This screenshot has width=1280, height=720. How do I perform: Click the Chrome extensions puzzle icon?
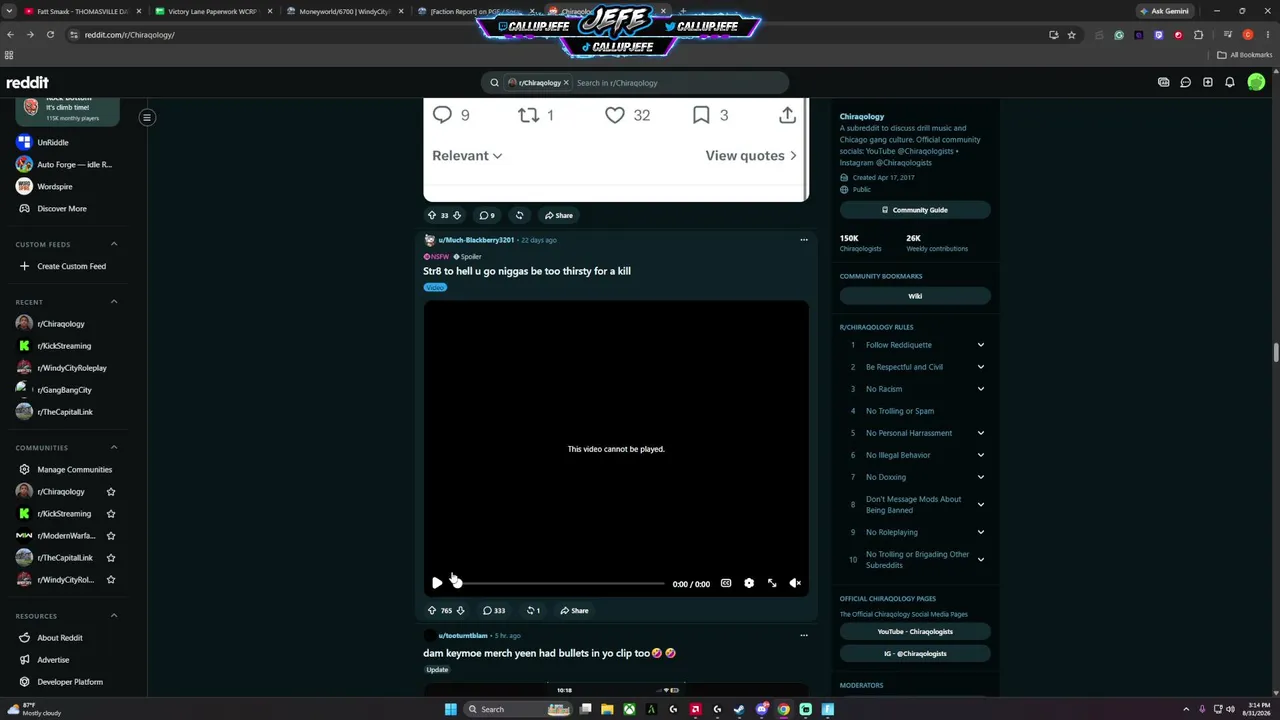(1199, 35)
